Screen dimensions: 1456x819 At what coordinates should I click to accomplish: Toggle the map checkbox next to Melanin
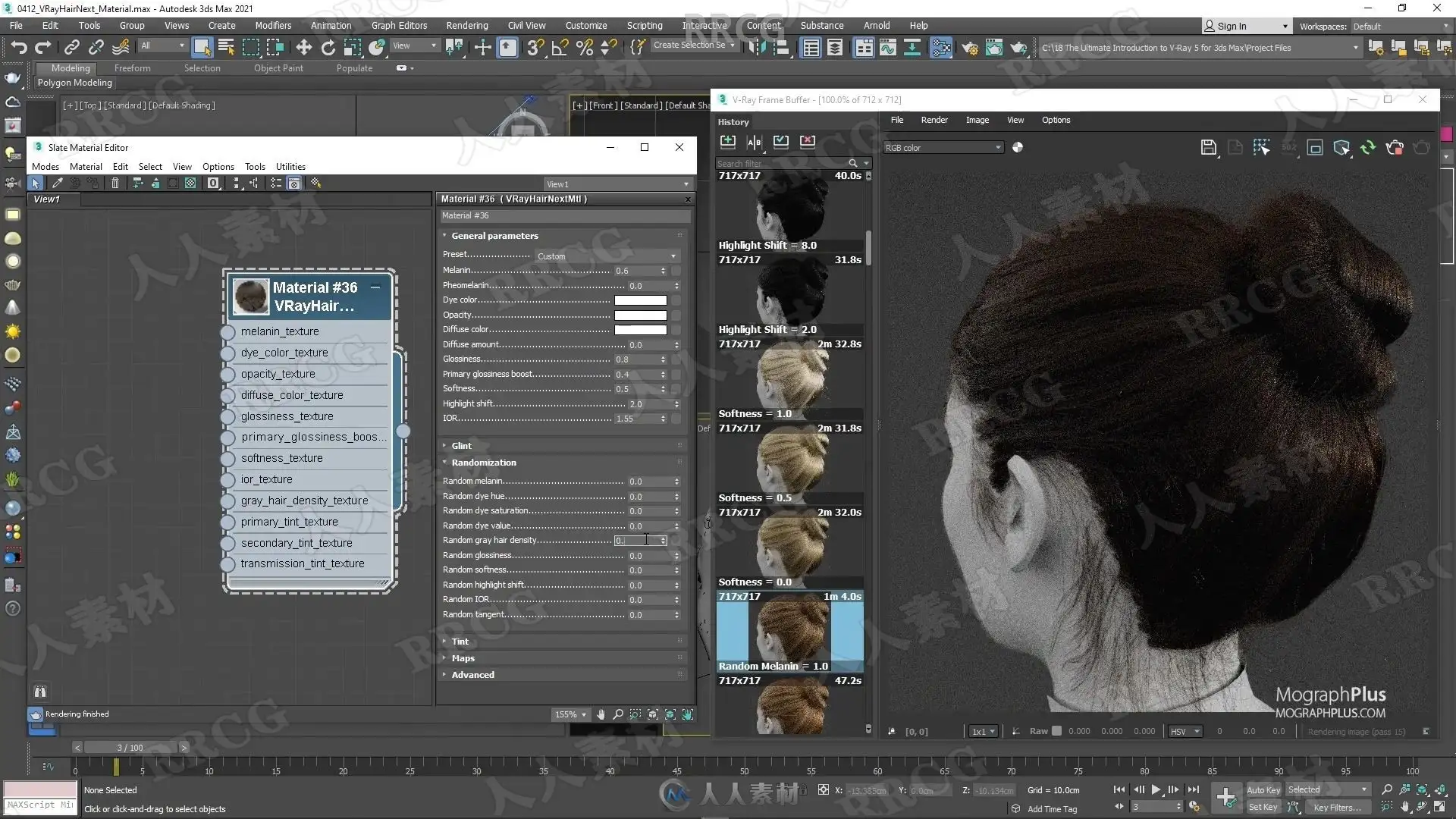point(676,271)
